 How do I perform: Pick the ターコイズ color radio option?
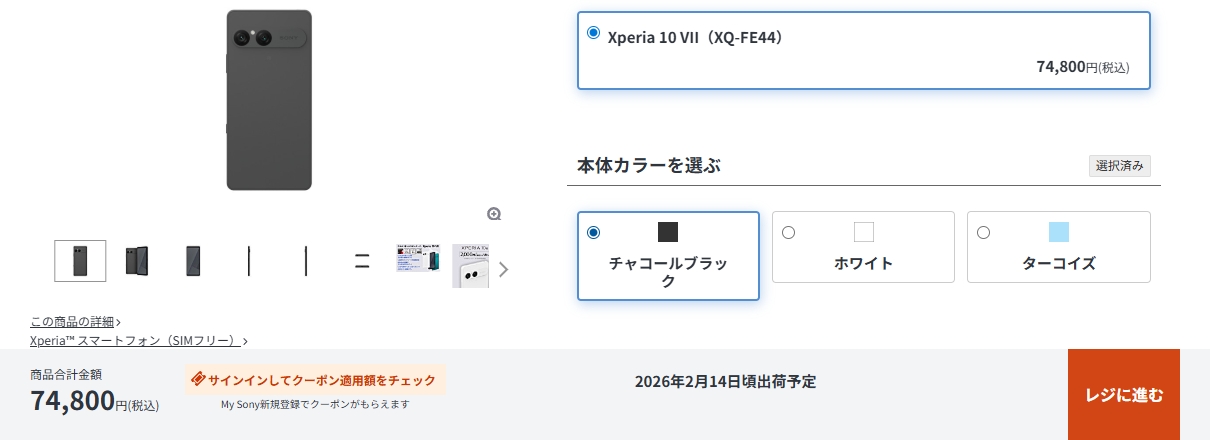[984, 232]
